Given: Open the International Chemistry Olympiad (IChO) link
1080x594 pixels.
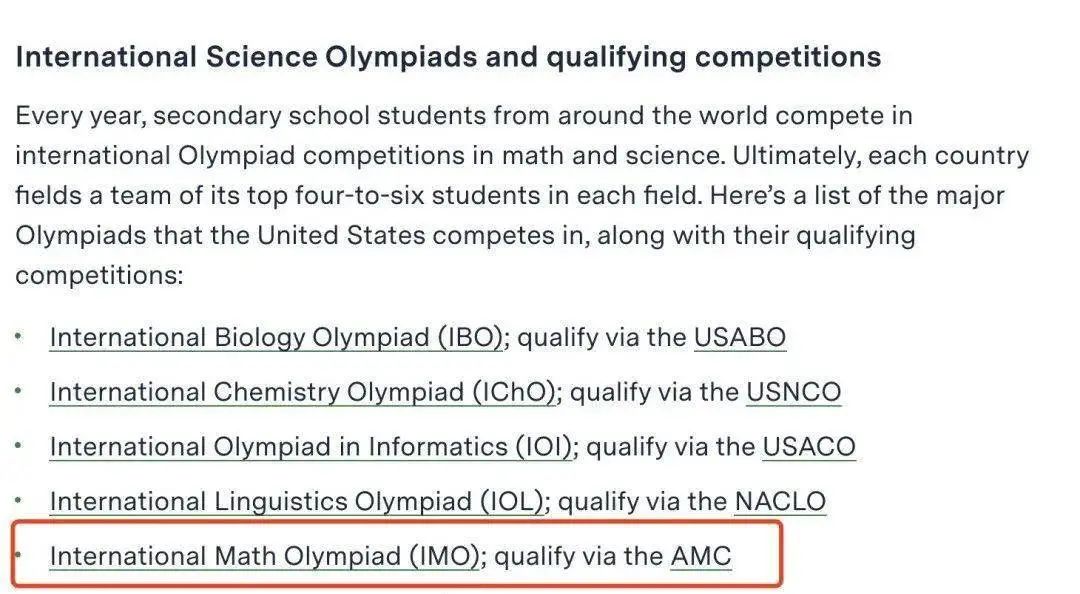Looking at the screenshot, I should click(302, 392).
